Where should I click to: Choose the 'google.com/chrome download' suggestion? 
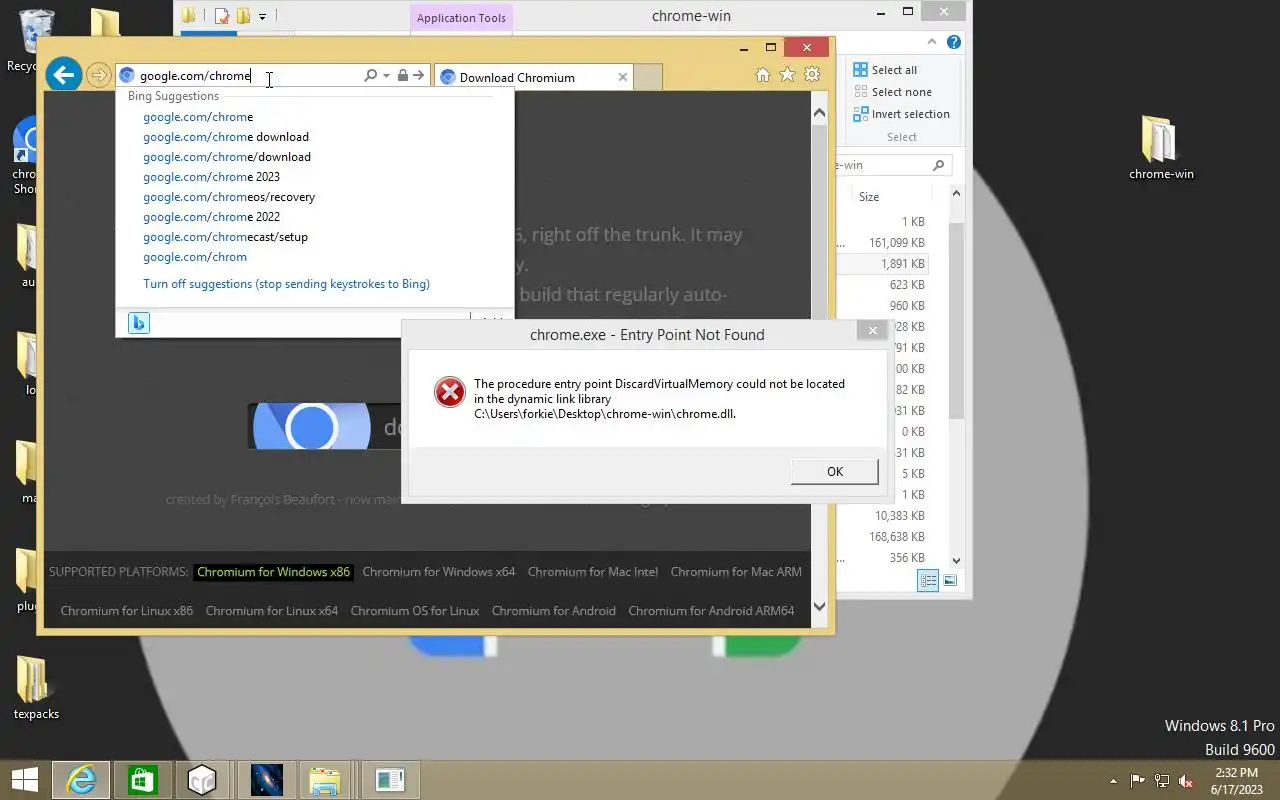pos(226,137)
